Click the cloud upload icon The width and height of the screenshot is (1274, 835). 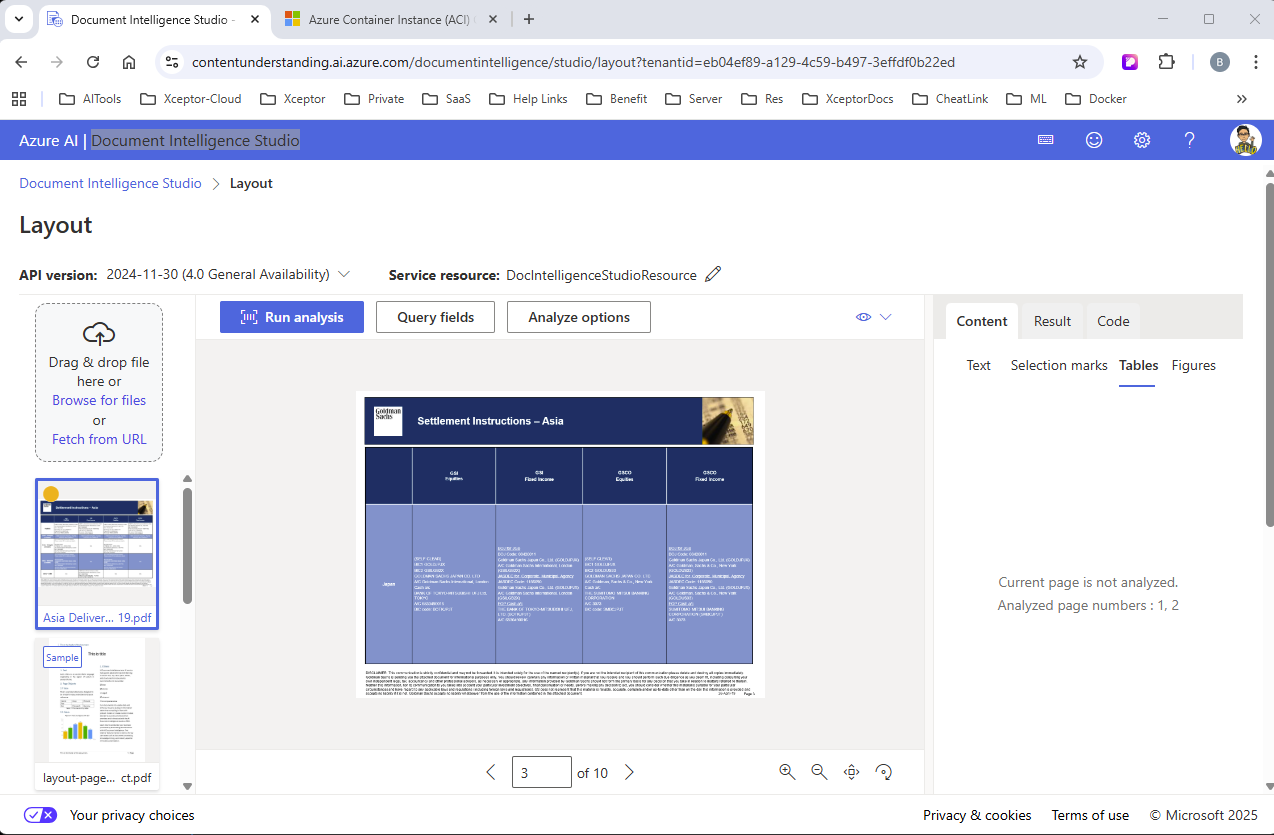[99, 333]
